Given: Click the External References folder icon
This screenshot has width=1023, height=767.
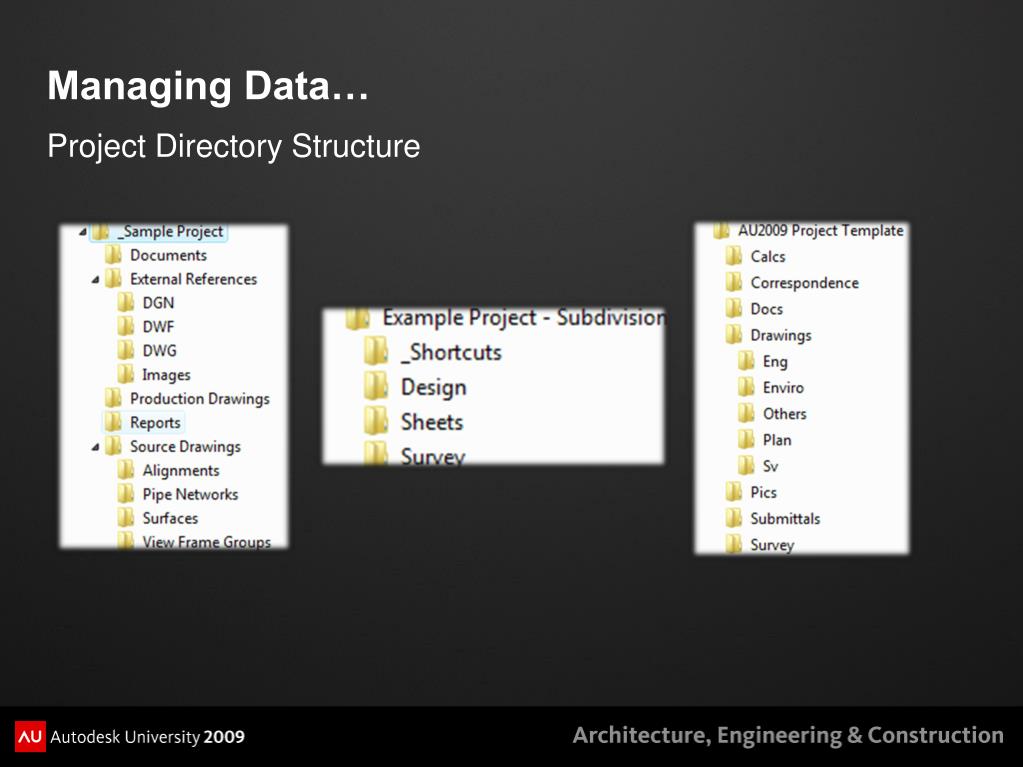Looking at the screenshot, I should coord(114,279).
